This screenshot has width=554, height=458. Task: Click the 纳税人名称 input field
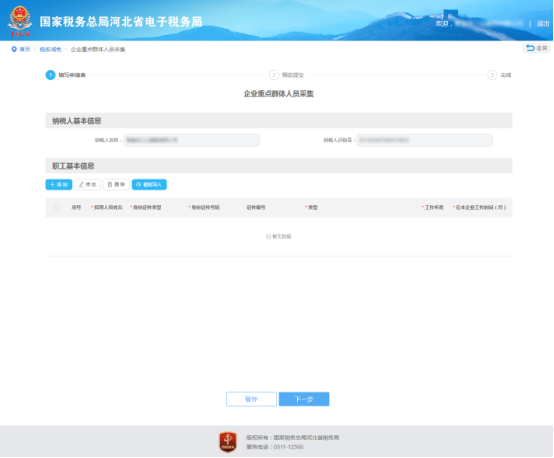point(191,140)
